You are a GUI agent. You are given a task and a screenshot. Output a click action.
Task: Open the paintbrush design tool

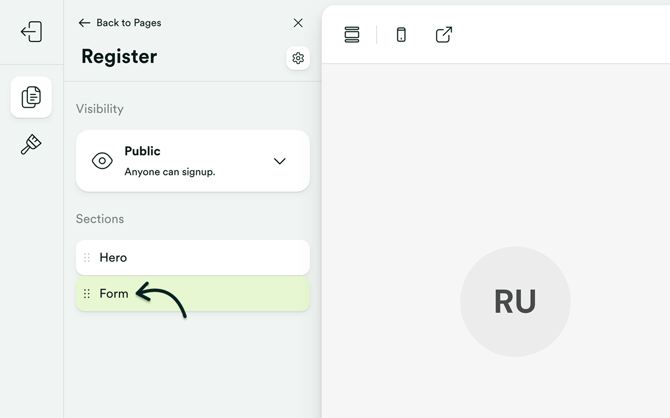(x=31, y=146)
